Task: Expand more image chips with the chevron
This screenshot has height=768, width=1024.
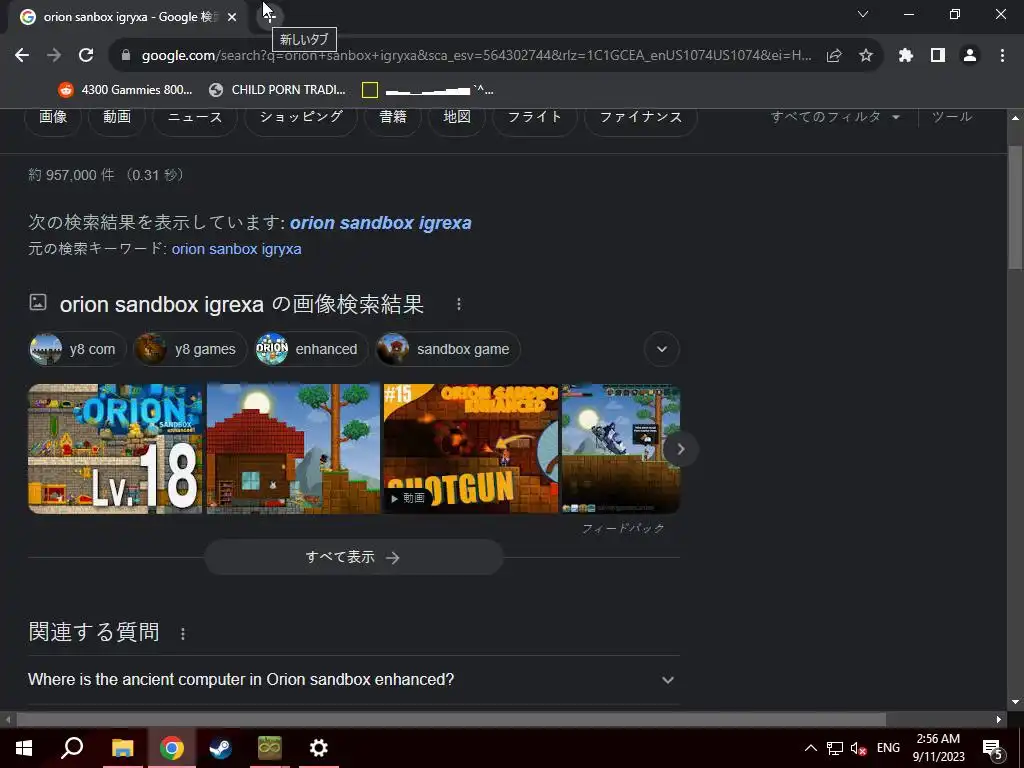Action: [x=662, y=349]
